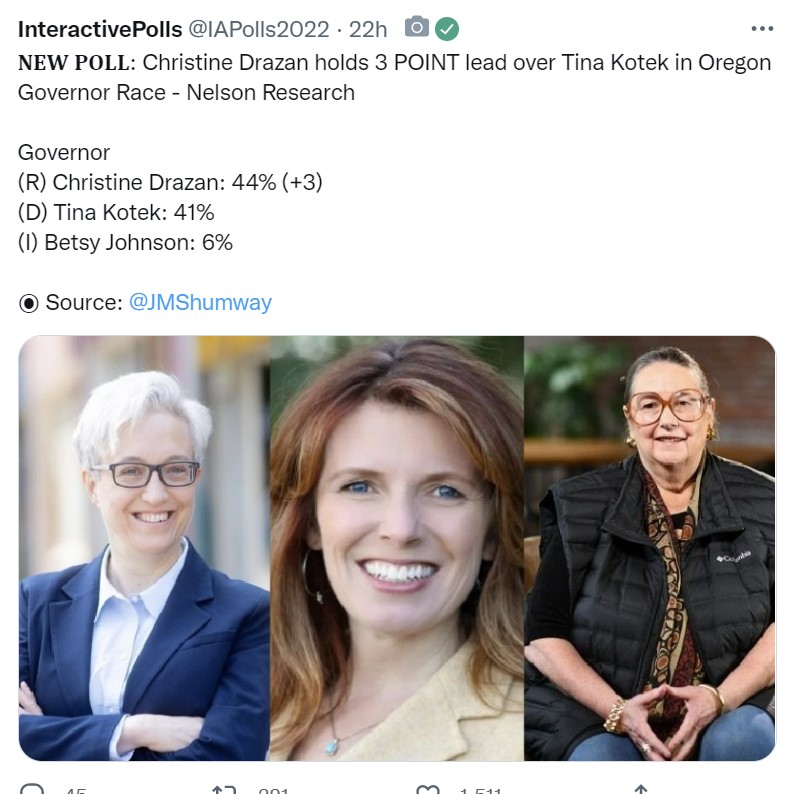Like the tweet with heart icon
The height and width of the screenshot is (794, 797).
pyautogui.click(x=427, y=789)
